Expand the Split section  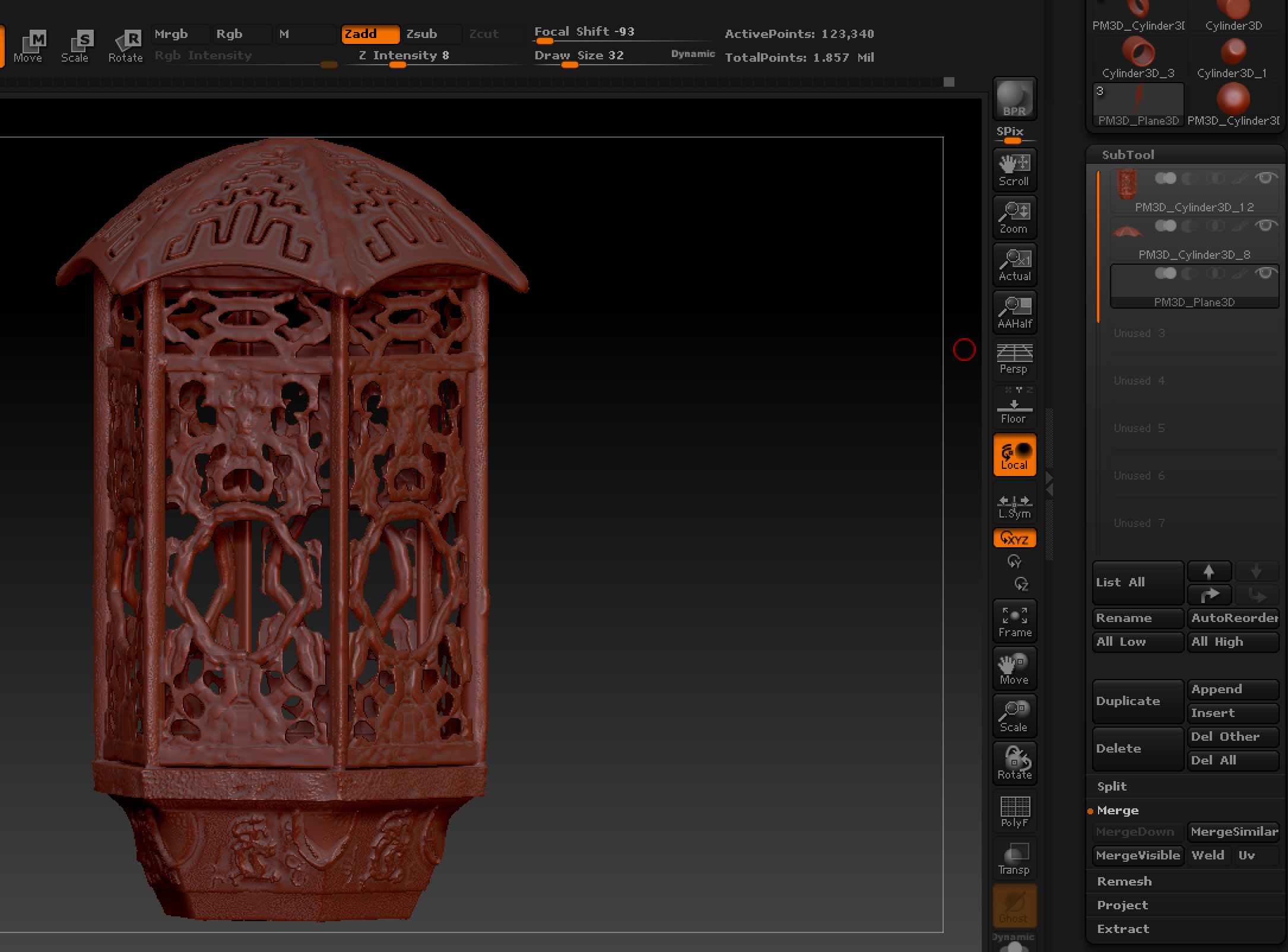1112,786
